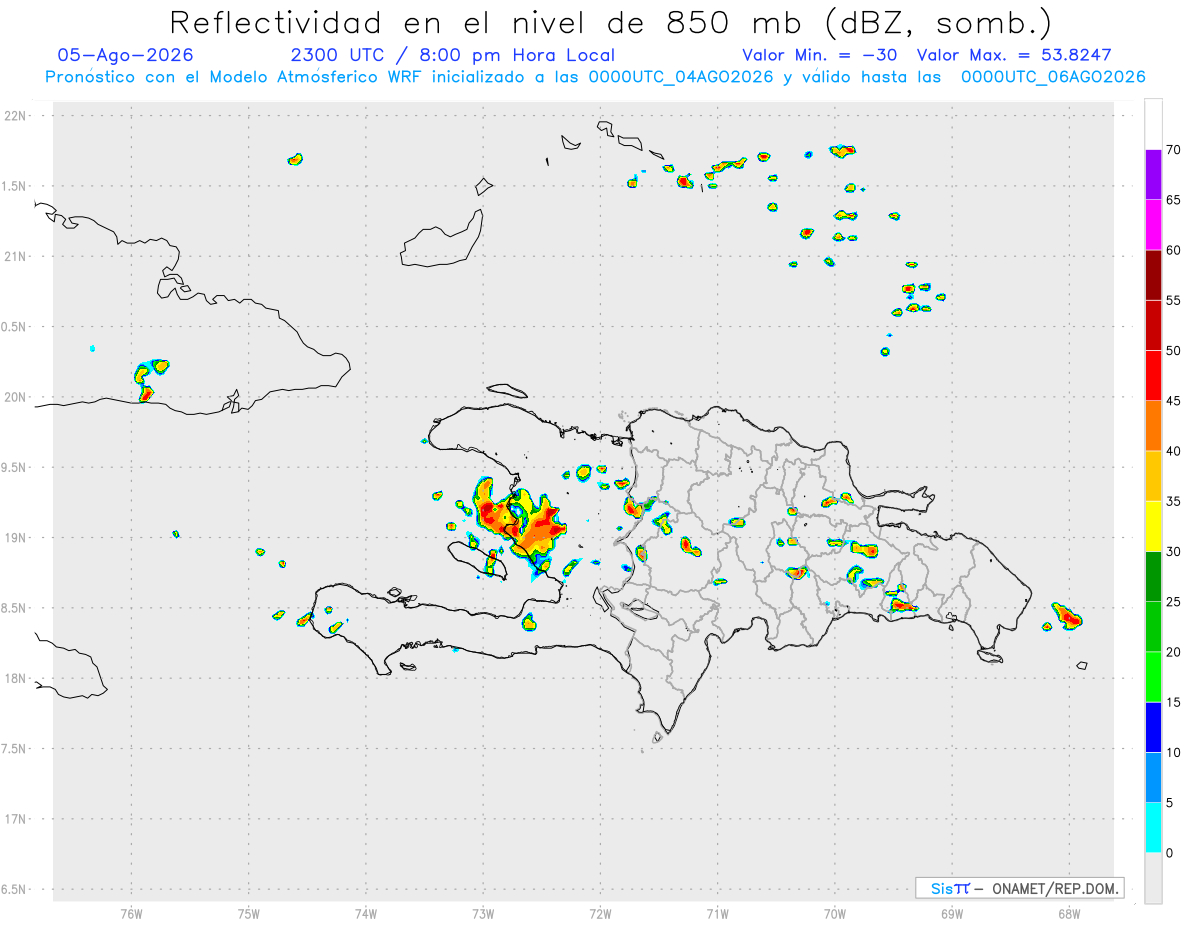The height and width of the screenshot is (927, 1200).
Task: Click the light blue 5–10 dBZ band
Action: click(1153, 778)
